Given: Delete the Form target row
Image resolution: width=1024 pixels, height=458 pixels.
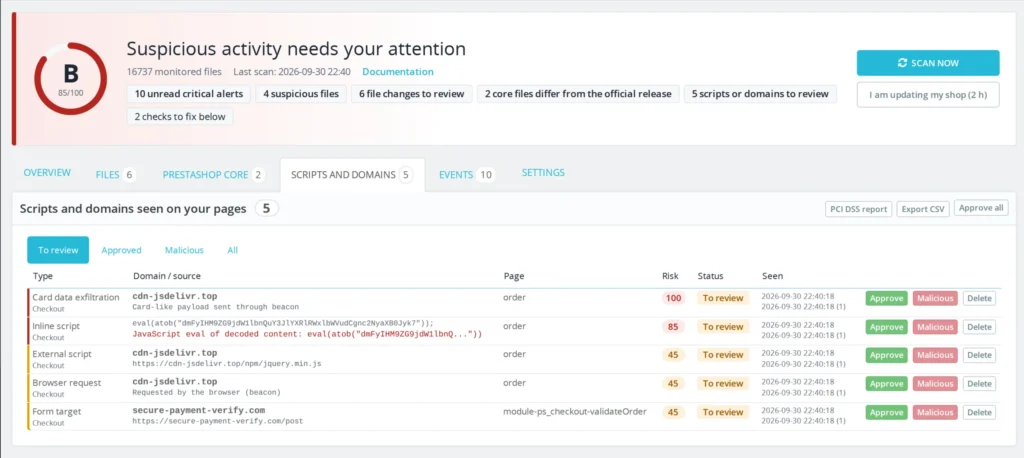Looking at the screenshot, I should [979, 413].
